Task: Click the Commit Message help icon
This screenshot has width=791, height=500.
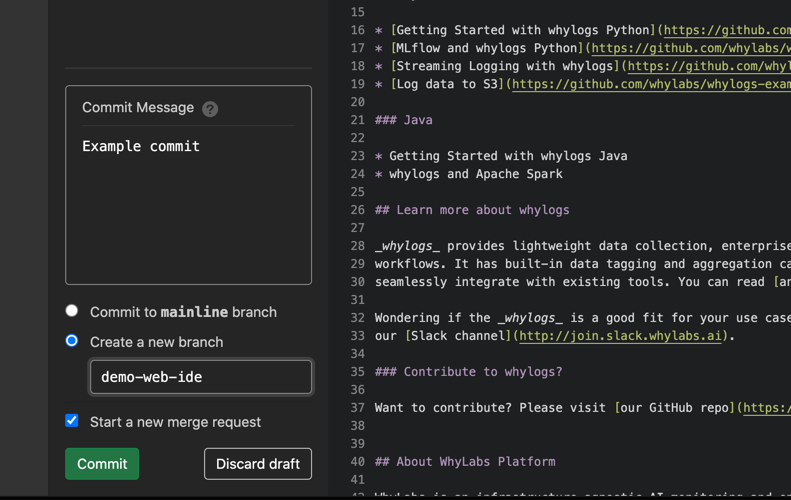Action: (210, 108)
